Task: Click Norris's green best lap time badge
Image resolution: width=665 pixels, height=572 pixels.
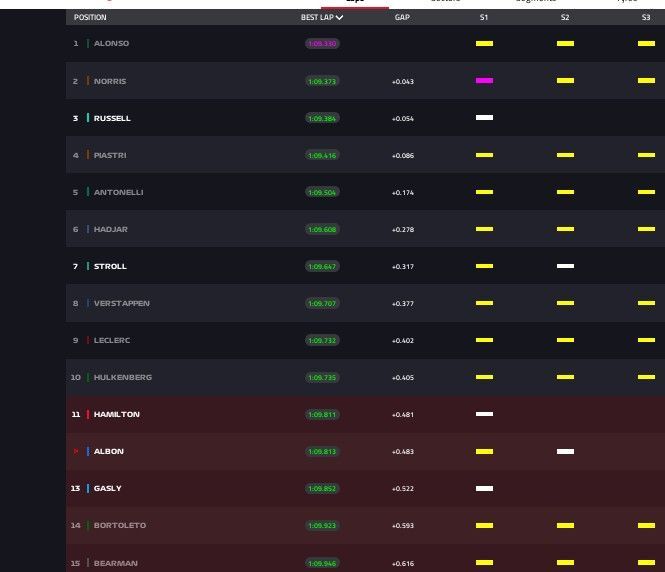Action: point(322,81)
